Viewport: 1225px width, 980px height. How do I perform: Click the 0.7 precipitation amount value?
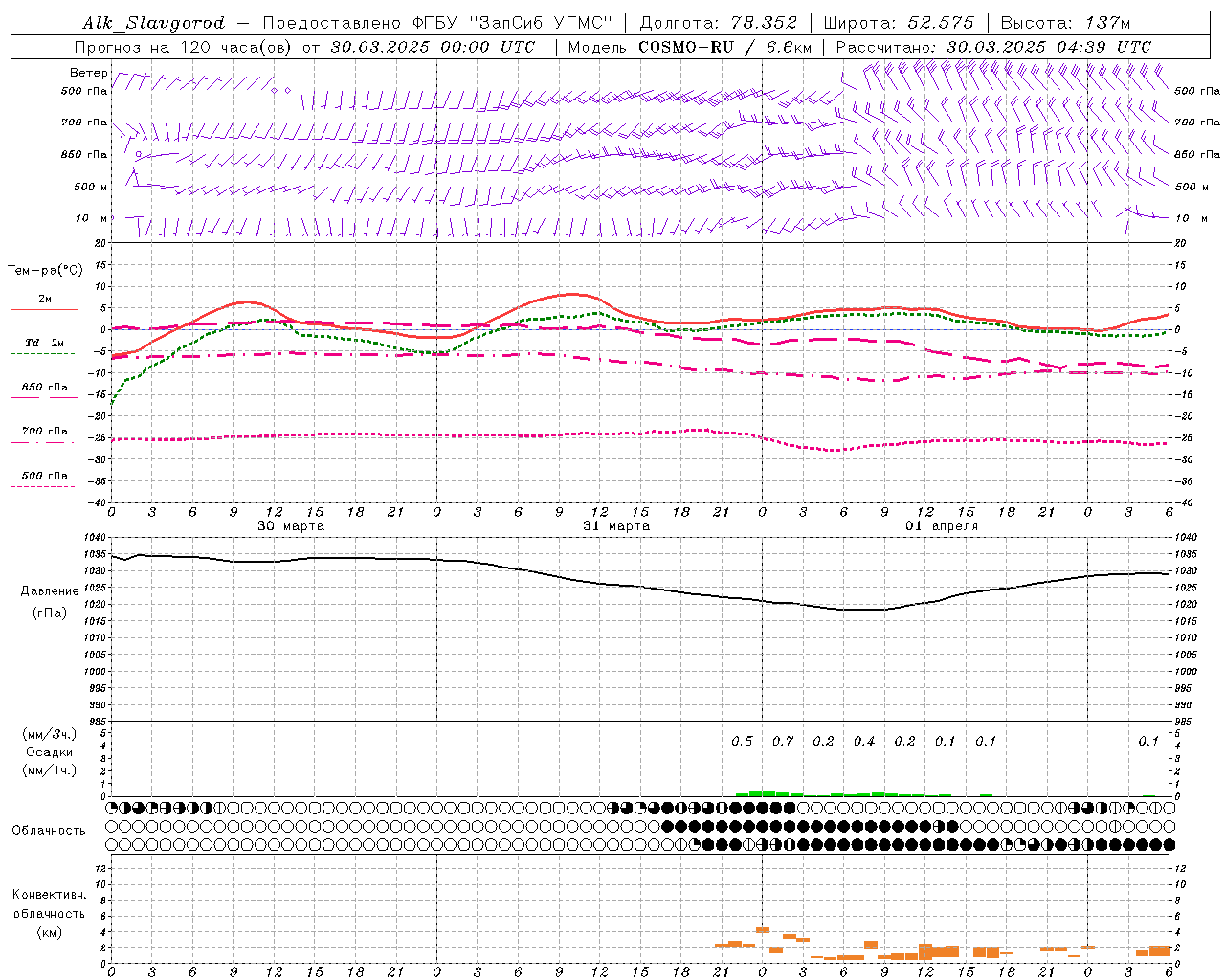[x=783, y=741]
